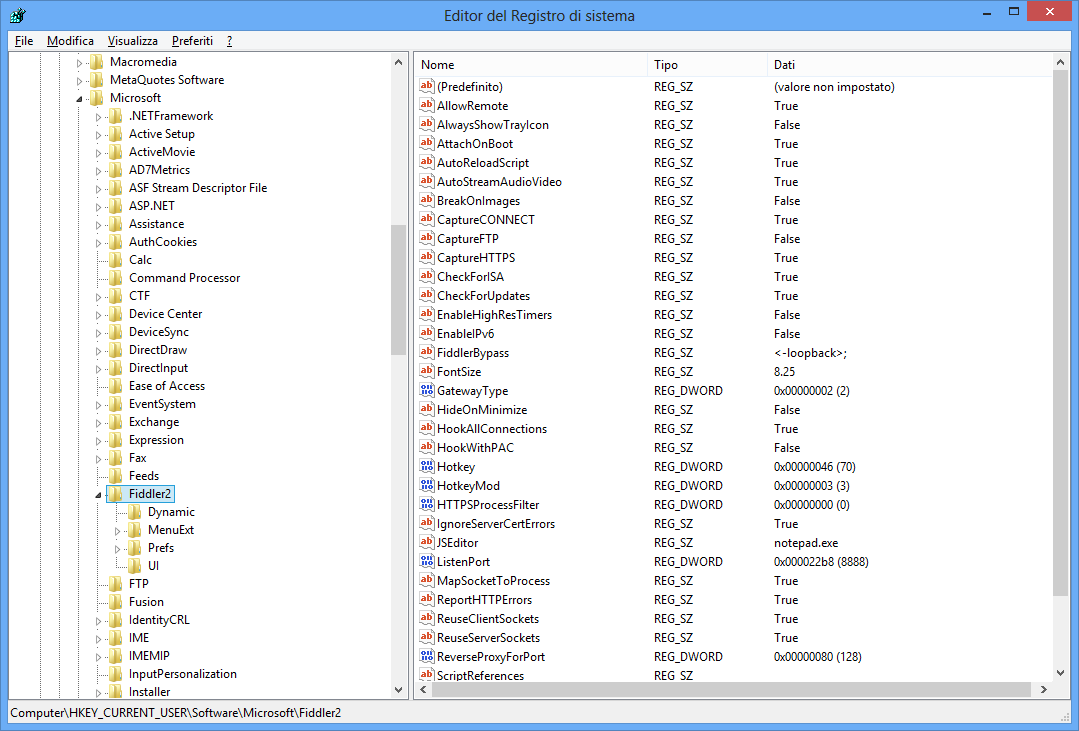Click the folder icon next to .NETFramework
Image resolution: width=1079 pixels, height=731 pixels.
[x=116, y=116]
